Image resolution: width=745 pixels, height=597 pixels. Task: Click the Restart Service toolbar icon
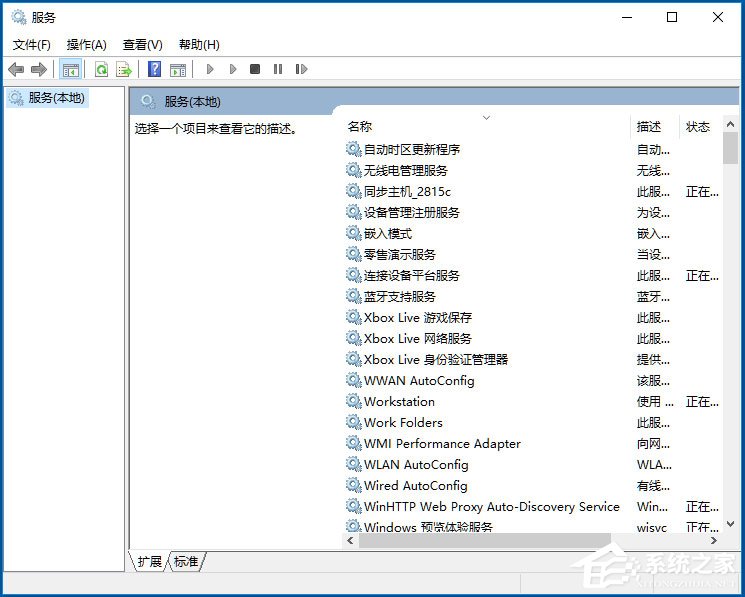[300, 69]
